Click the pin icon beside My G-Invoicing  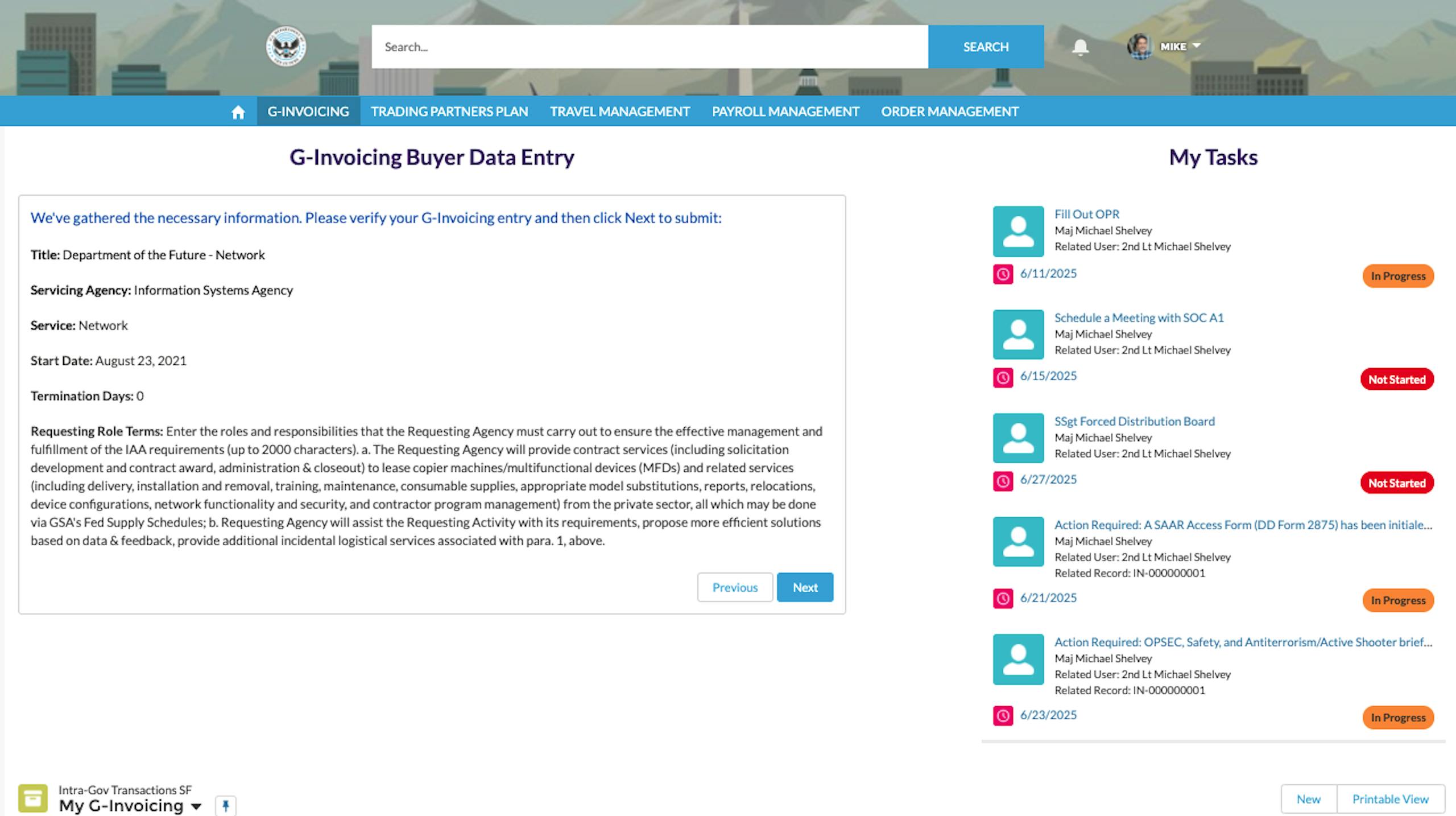[226, 806]
